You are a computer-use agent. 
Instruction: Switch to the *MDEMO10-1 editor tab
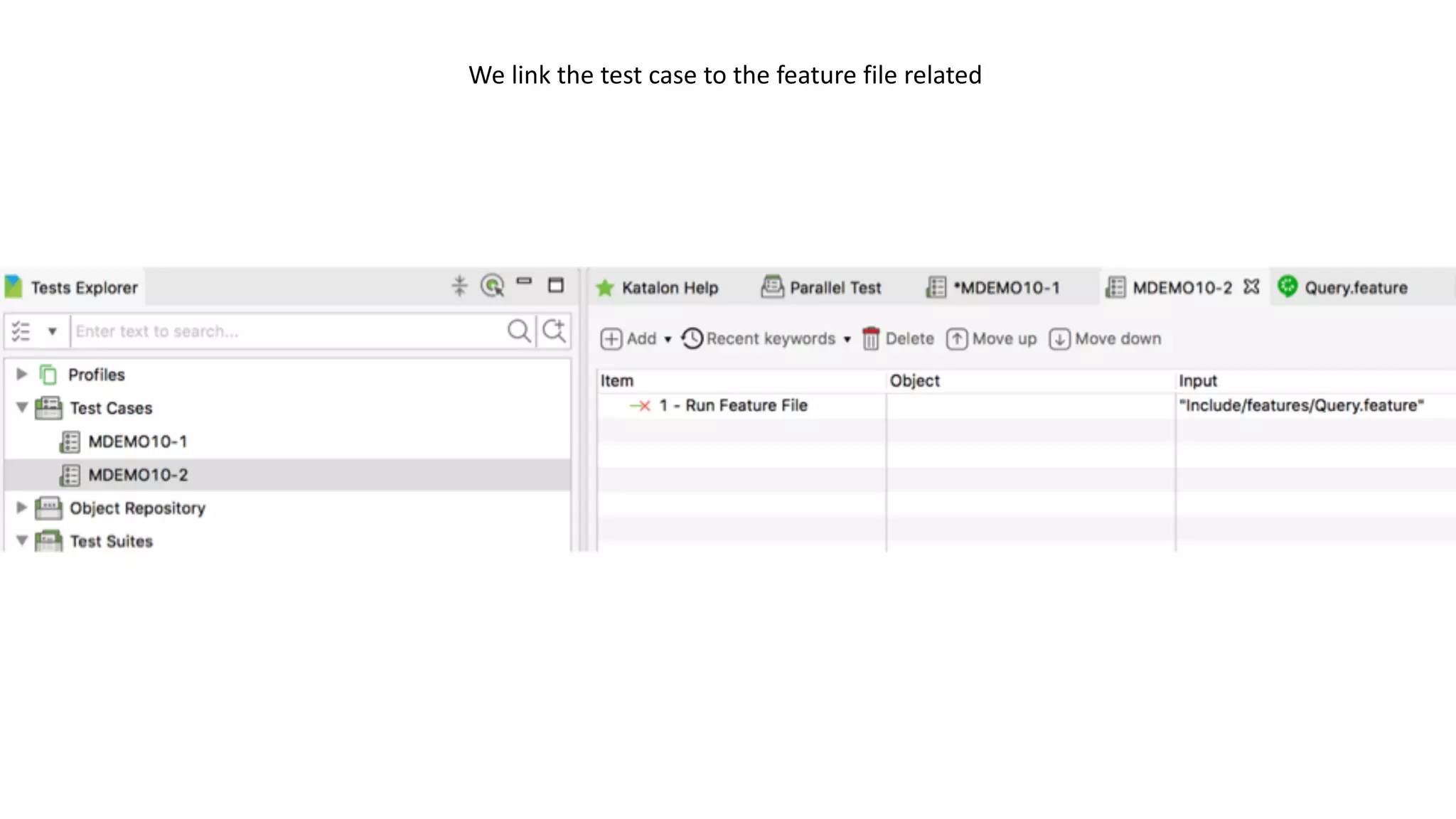(x=1007, y=288)
